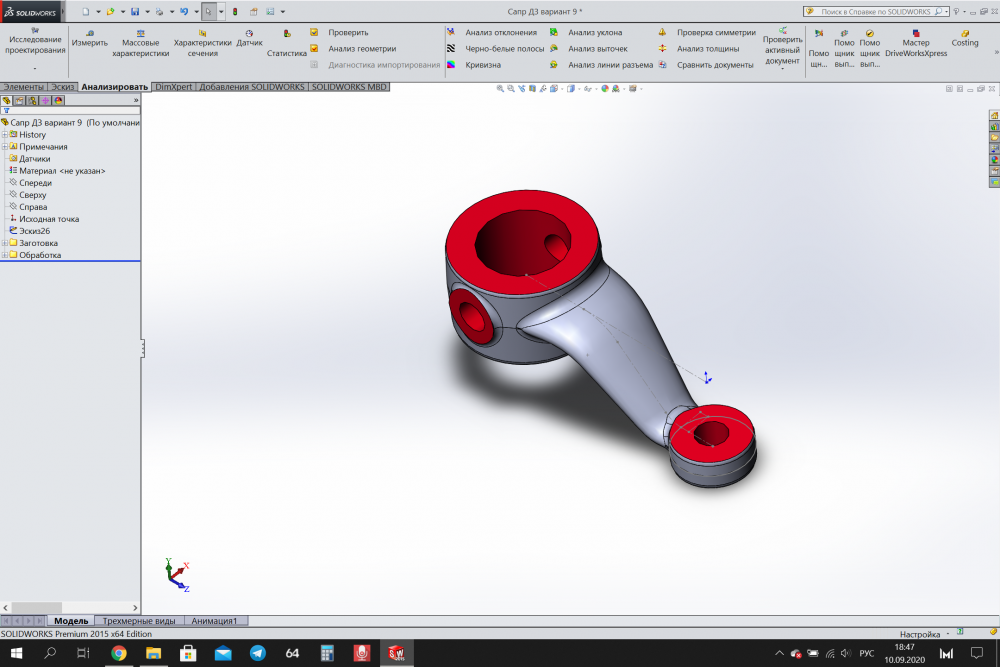1000x667 pixels.
Task: Switch to the Анимация1 bottom tab
Action: tap(215, 621)
